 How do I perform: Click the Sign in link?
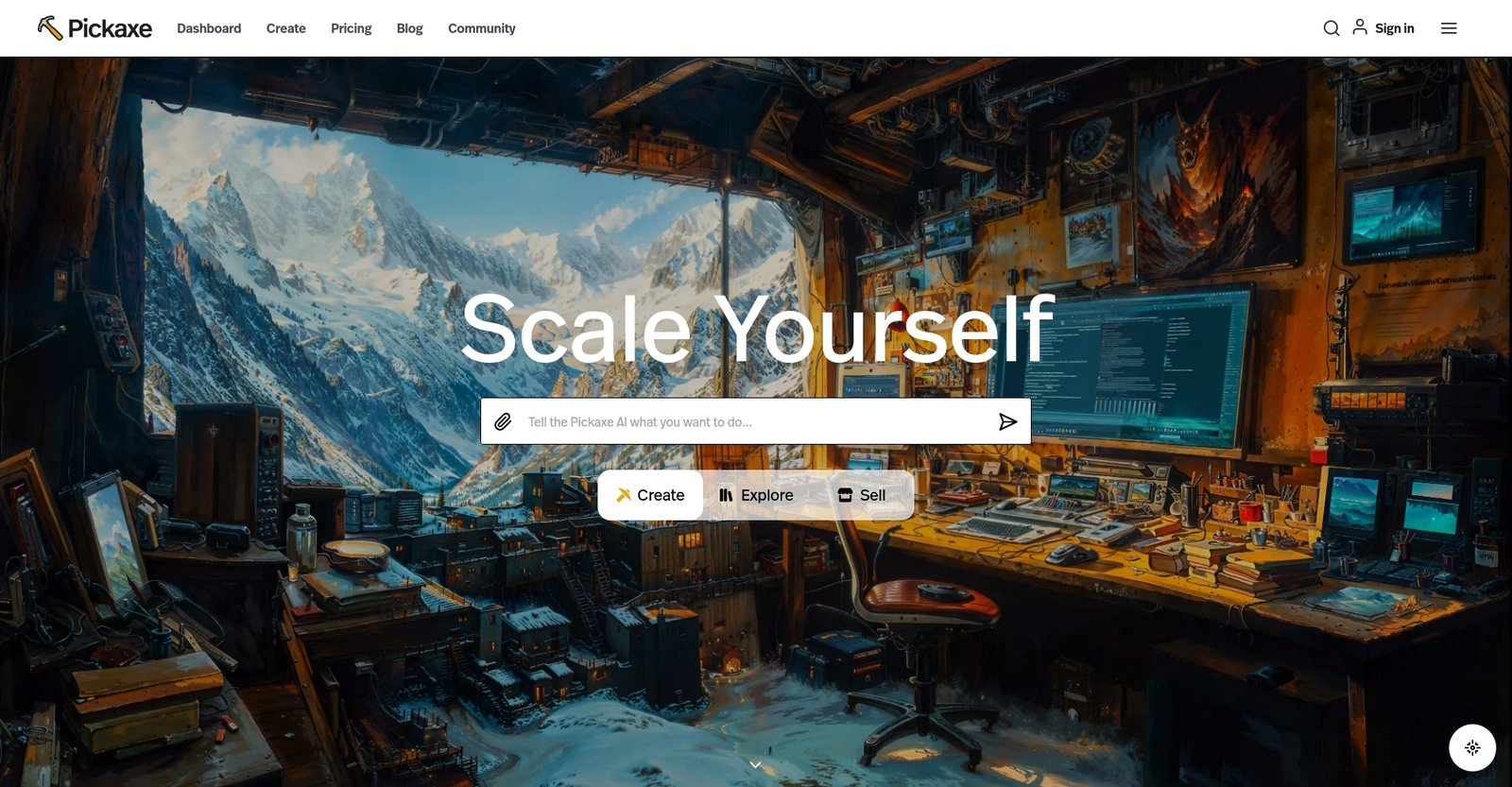(x=1394, y=28)
